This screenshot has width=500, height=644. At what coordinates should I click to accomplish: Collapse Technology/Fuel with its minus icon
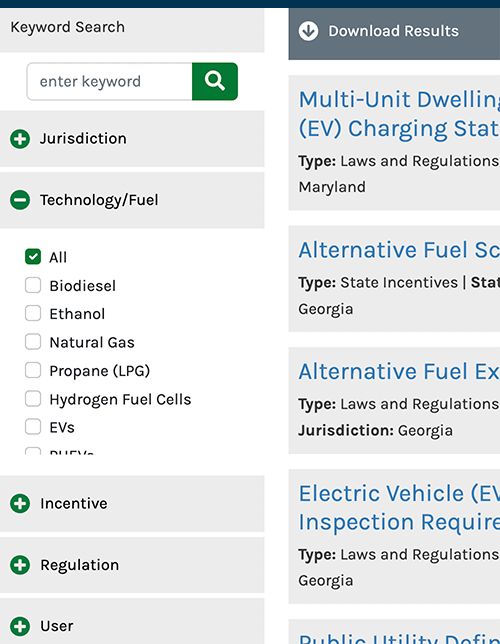tap(20, 200)
